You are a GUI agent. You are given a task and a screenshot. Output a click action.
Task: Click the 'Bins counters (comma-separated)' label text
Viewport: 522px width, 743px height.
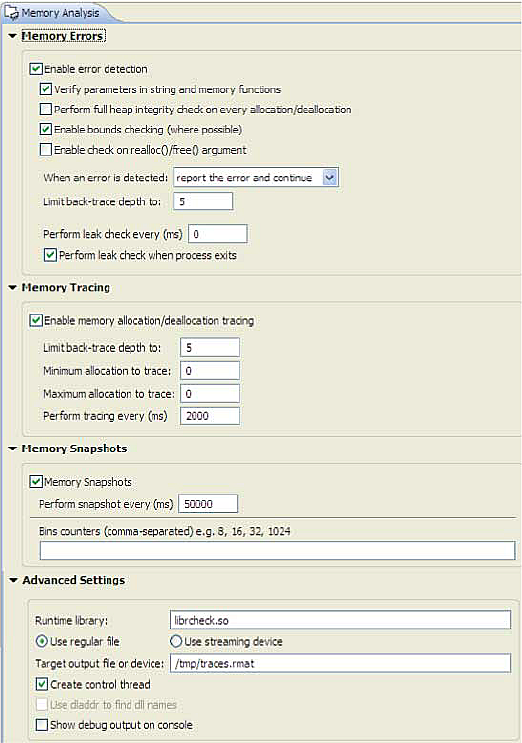[x=117, y=531]
